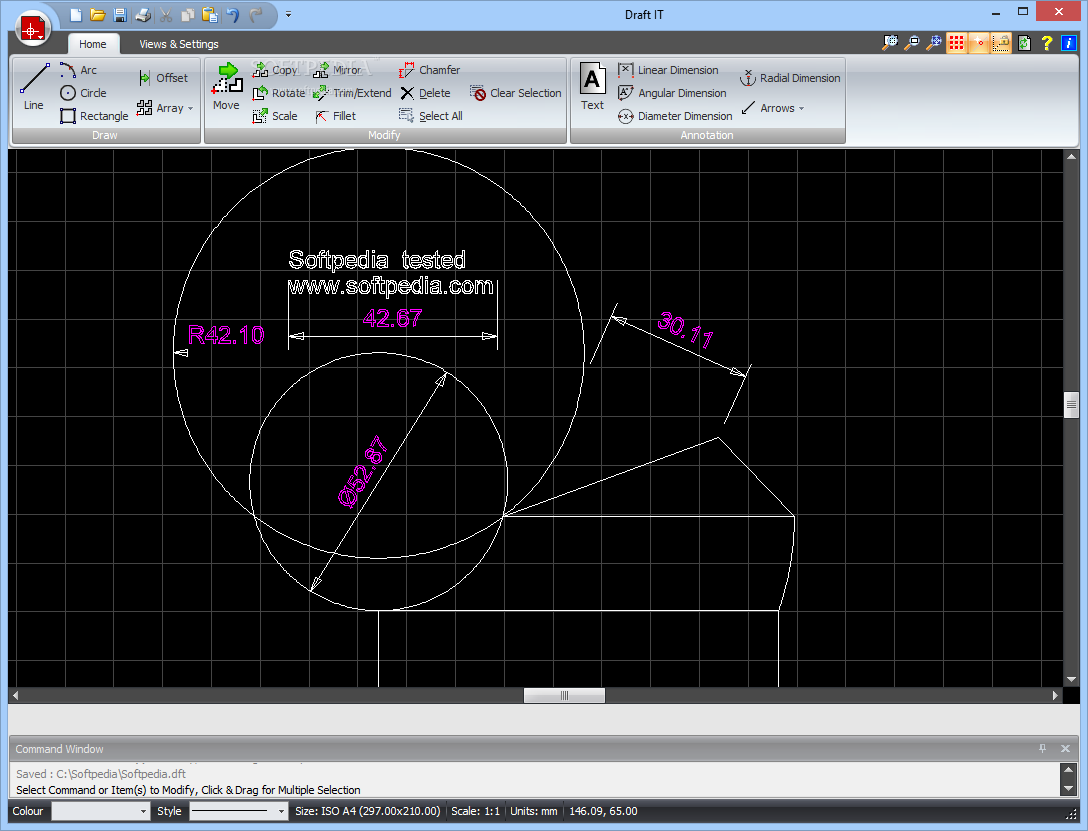Toggle the object snap button
1088x831 pixels.
(979, 43)
